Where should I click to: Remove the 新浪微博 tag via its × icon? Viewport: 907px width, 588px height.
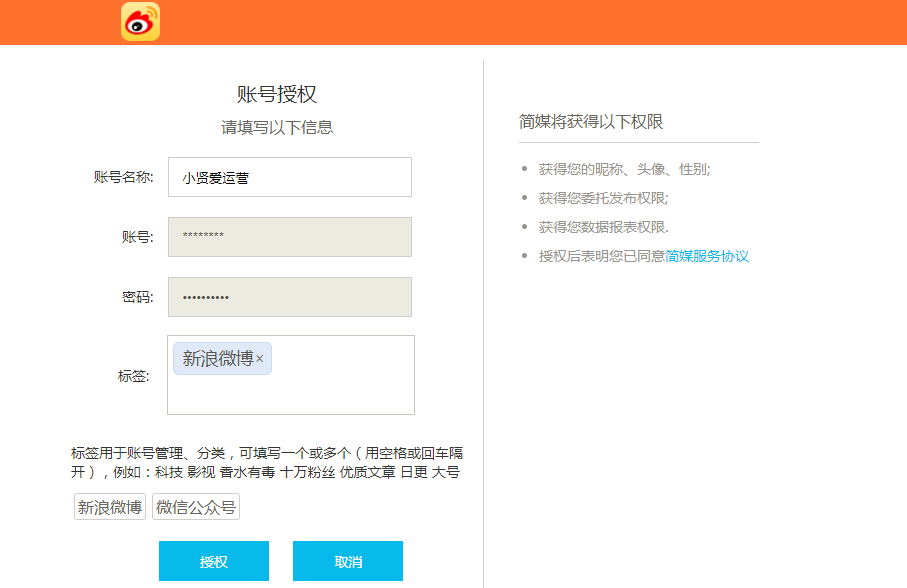point(260,359)
